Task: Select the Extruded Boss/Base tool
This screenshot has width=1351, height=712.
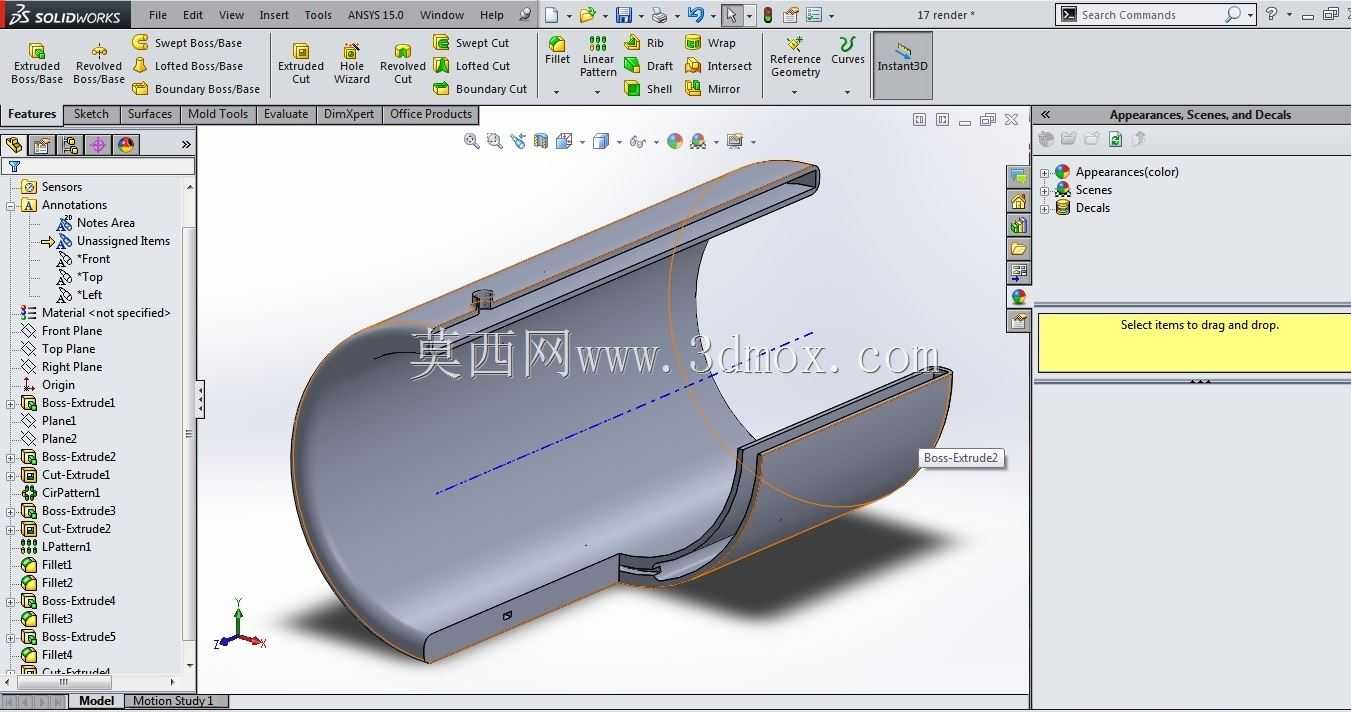Action: click(x=37, y=63)
